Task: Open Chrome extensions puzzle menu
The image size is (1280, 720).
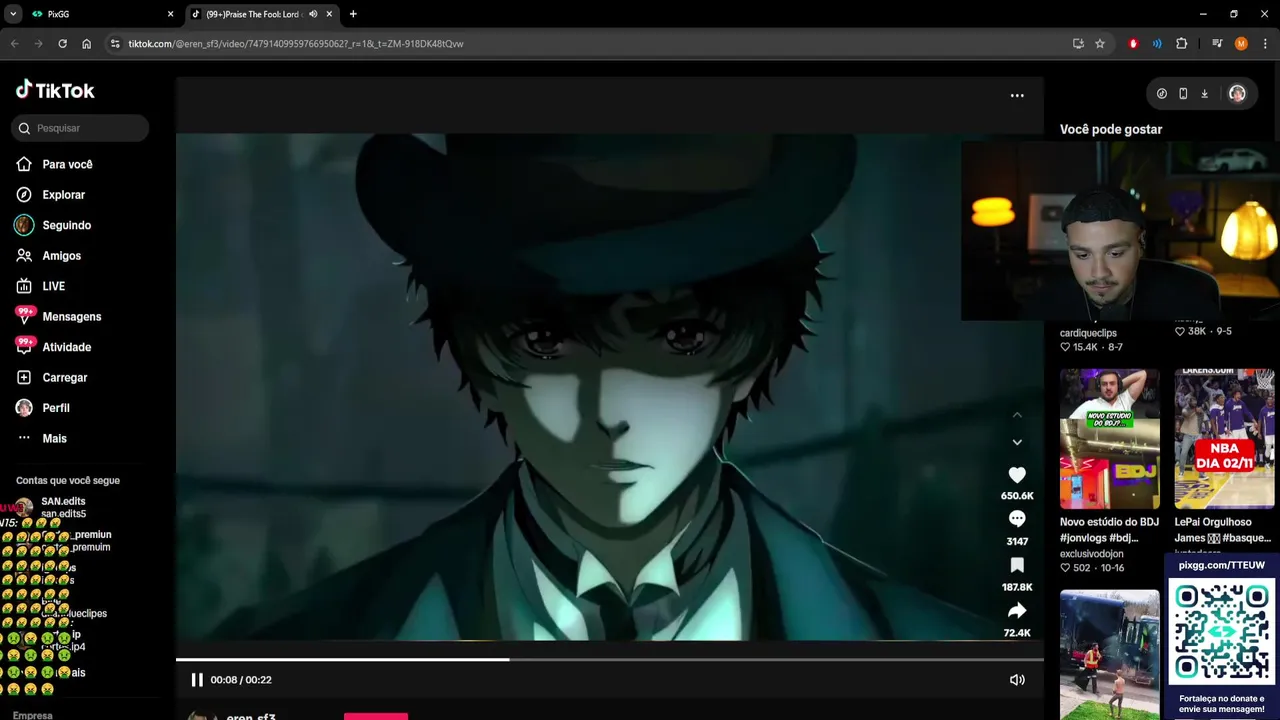Action: 1182,44
